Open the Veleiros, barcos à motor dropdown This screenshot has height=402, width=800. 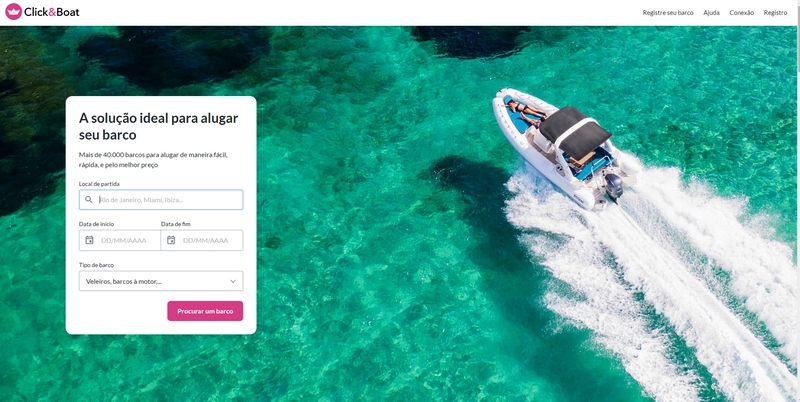pyautogui.click(x=161, y=281)
